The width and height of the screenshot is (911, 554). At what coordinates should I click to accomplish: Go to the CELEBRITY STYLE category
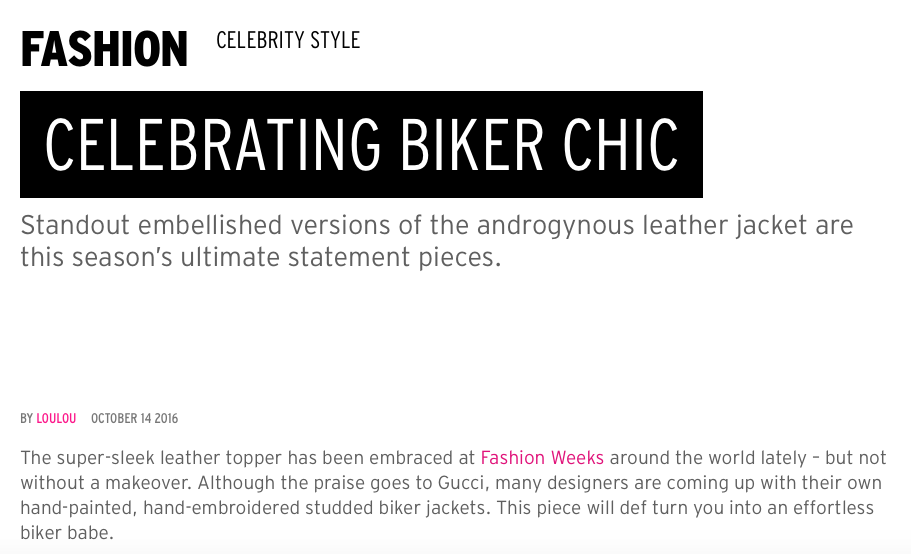pos(288,41)
